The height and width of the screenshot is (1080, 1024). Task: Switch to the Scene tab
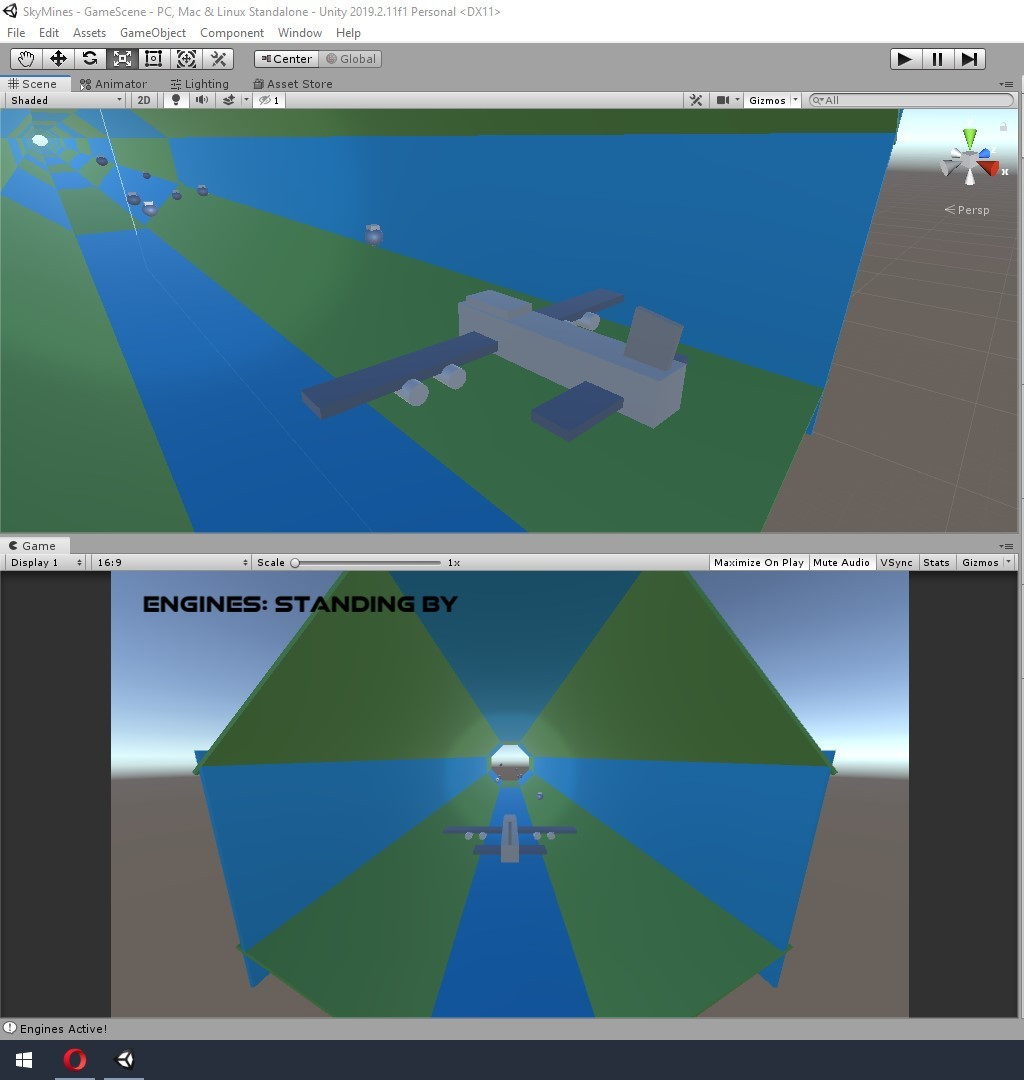point(33,83)
